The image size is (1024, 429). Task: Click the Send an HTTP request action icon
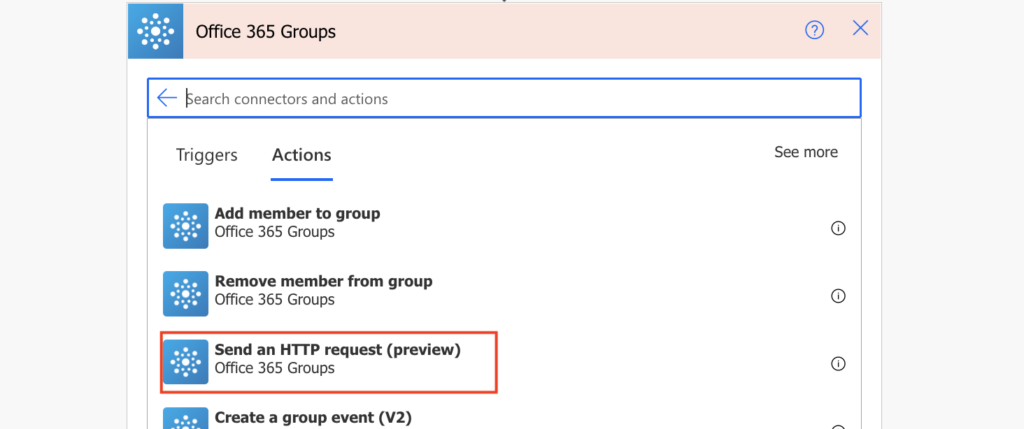click(x=185, y=362)
